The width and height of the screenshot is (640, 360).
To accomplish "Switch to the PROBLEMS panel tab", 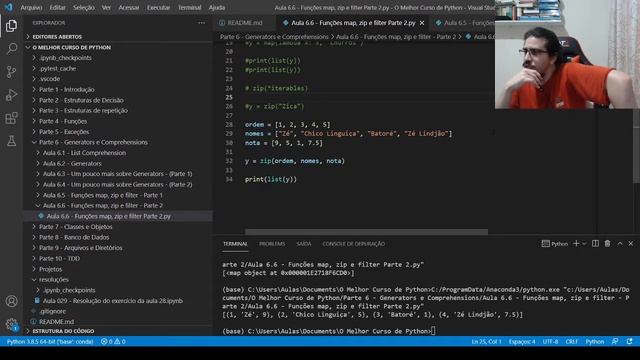I will [x=272, y=244].
